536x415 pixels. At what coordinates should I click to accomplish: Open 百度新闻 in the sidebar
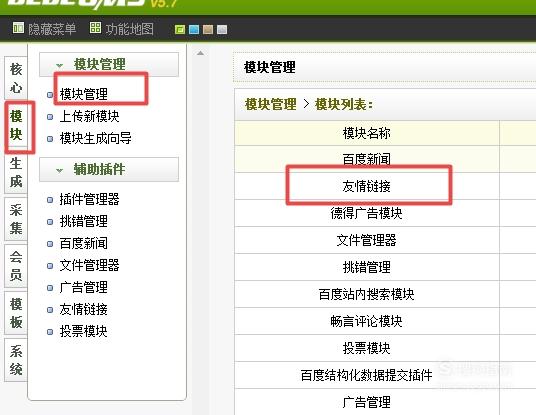(83, 243)
